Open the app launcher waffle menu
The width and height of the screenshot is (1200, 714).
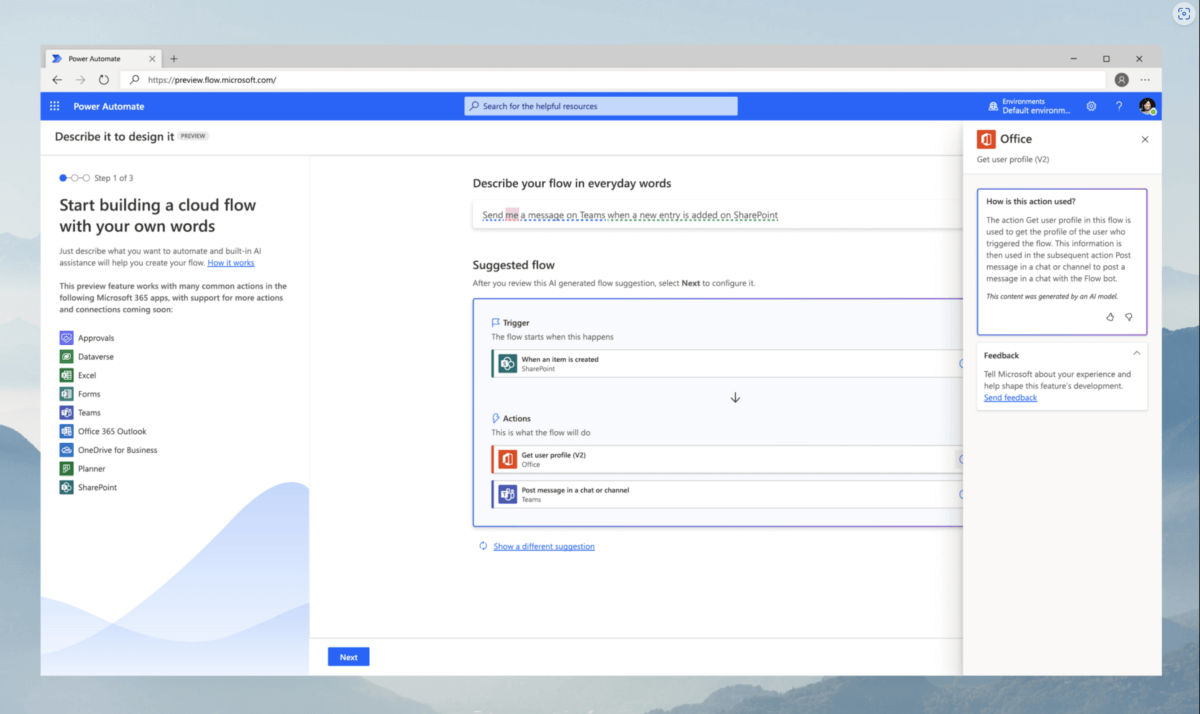tap(55, 106)
